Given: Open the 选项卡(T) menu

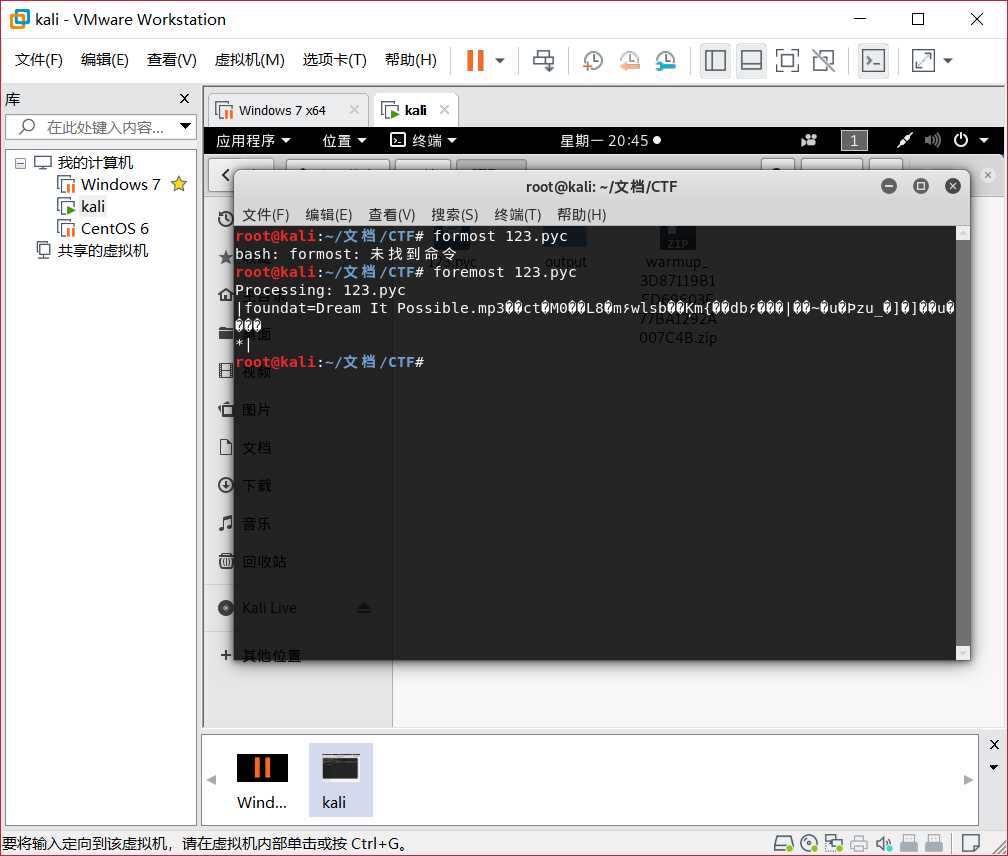Looking at the screenshot, I should point(334,60).
